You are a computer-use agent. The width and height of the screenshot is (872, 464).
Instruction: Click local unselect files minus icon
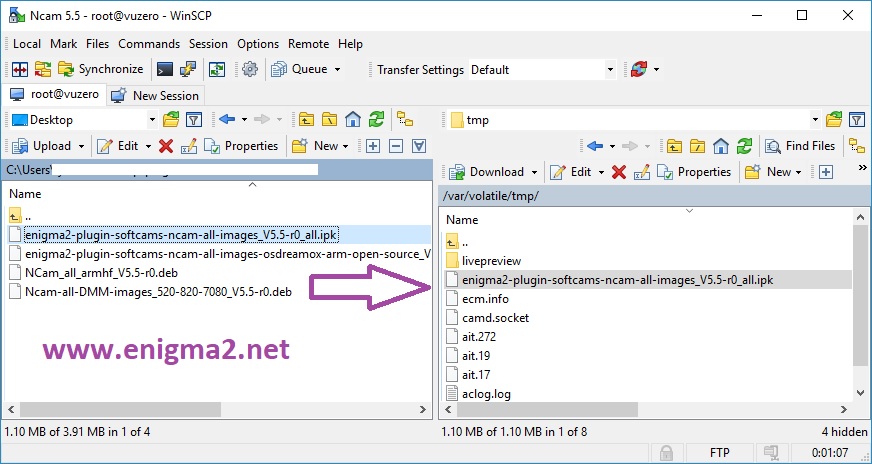(x=396, y=146)
